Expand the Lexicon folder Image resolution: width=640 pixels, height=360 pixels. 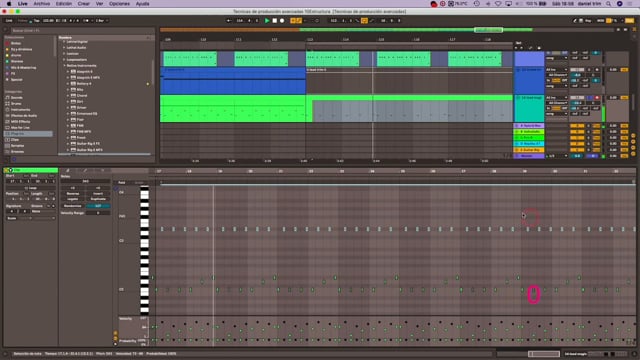pyautogui.click(x=64, y=53)
